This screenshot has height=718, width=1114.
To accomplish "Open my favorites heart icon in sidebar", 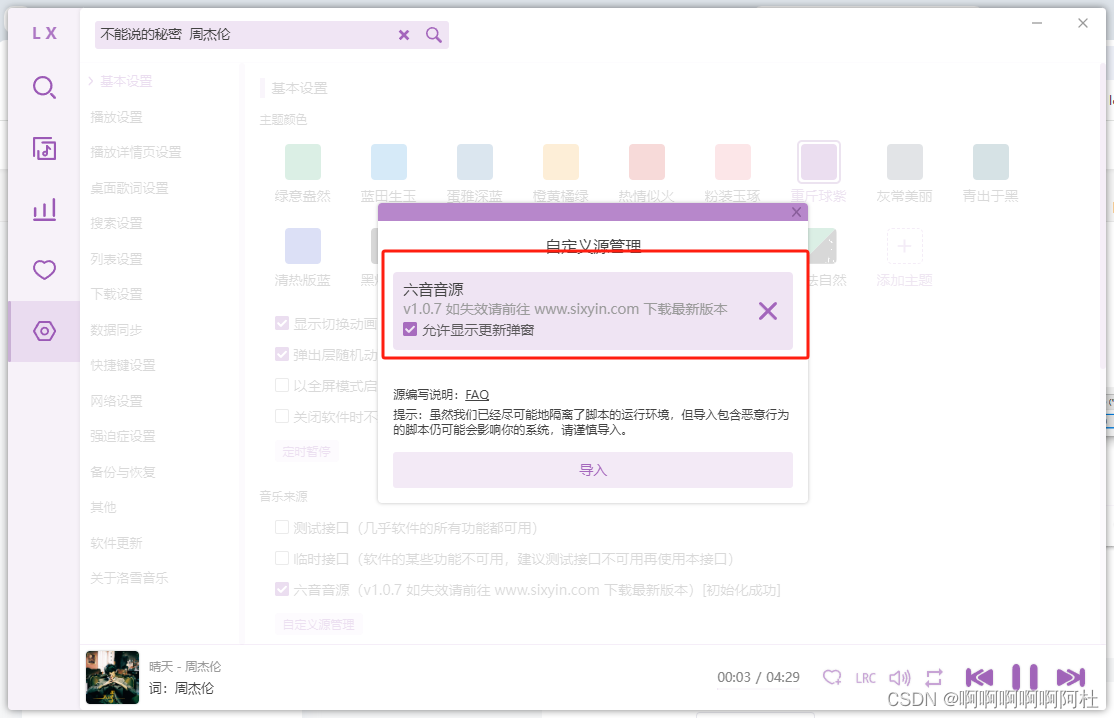I will point(44,270).
